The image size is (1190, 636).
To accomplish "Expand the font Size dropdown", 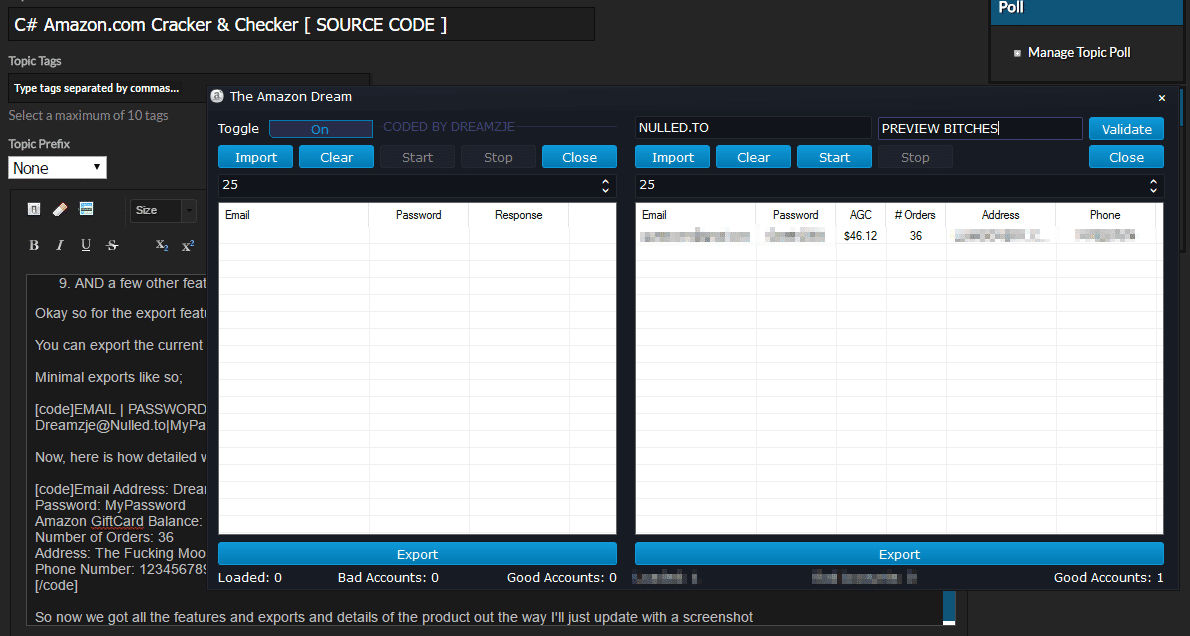I will (x=165, y=210).
